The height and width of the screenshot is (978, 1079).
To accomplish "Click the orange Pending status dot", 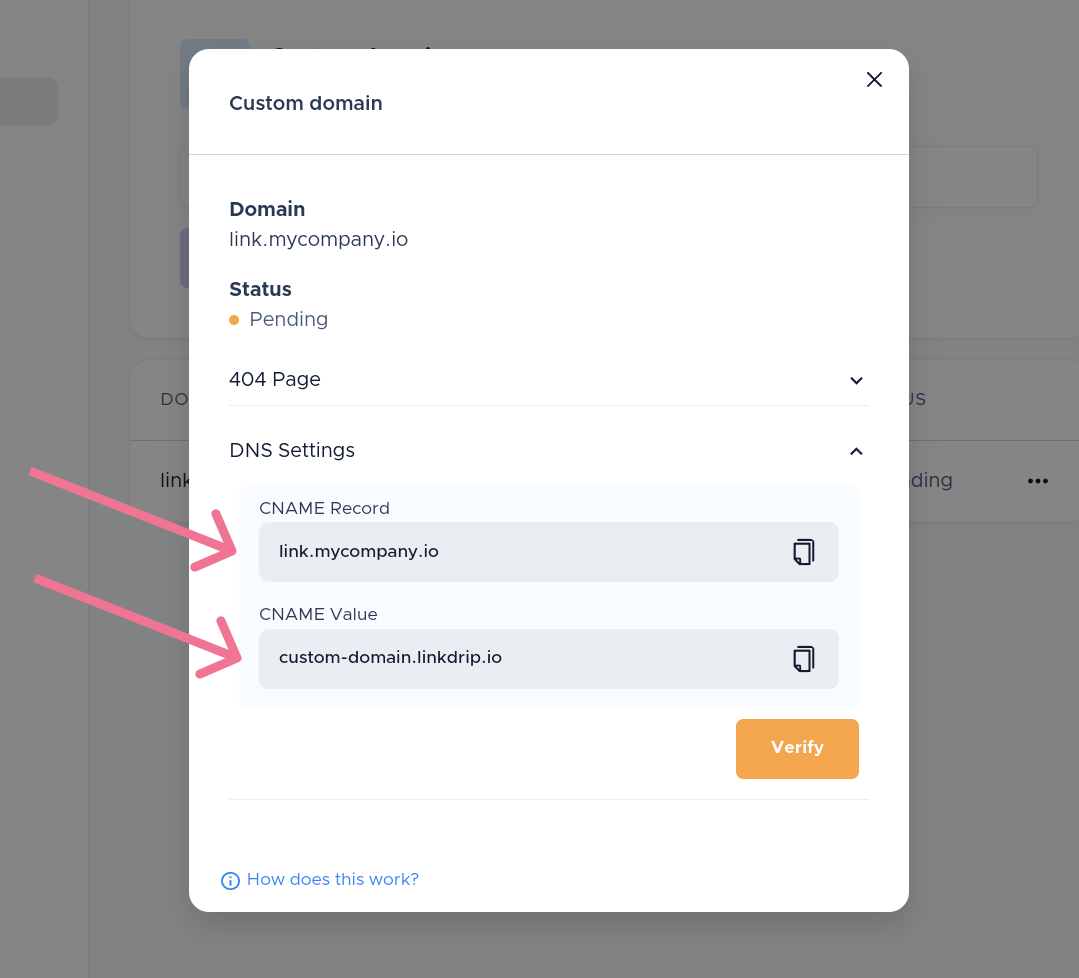I will point(234,319).
